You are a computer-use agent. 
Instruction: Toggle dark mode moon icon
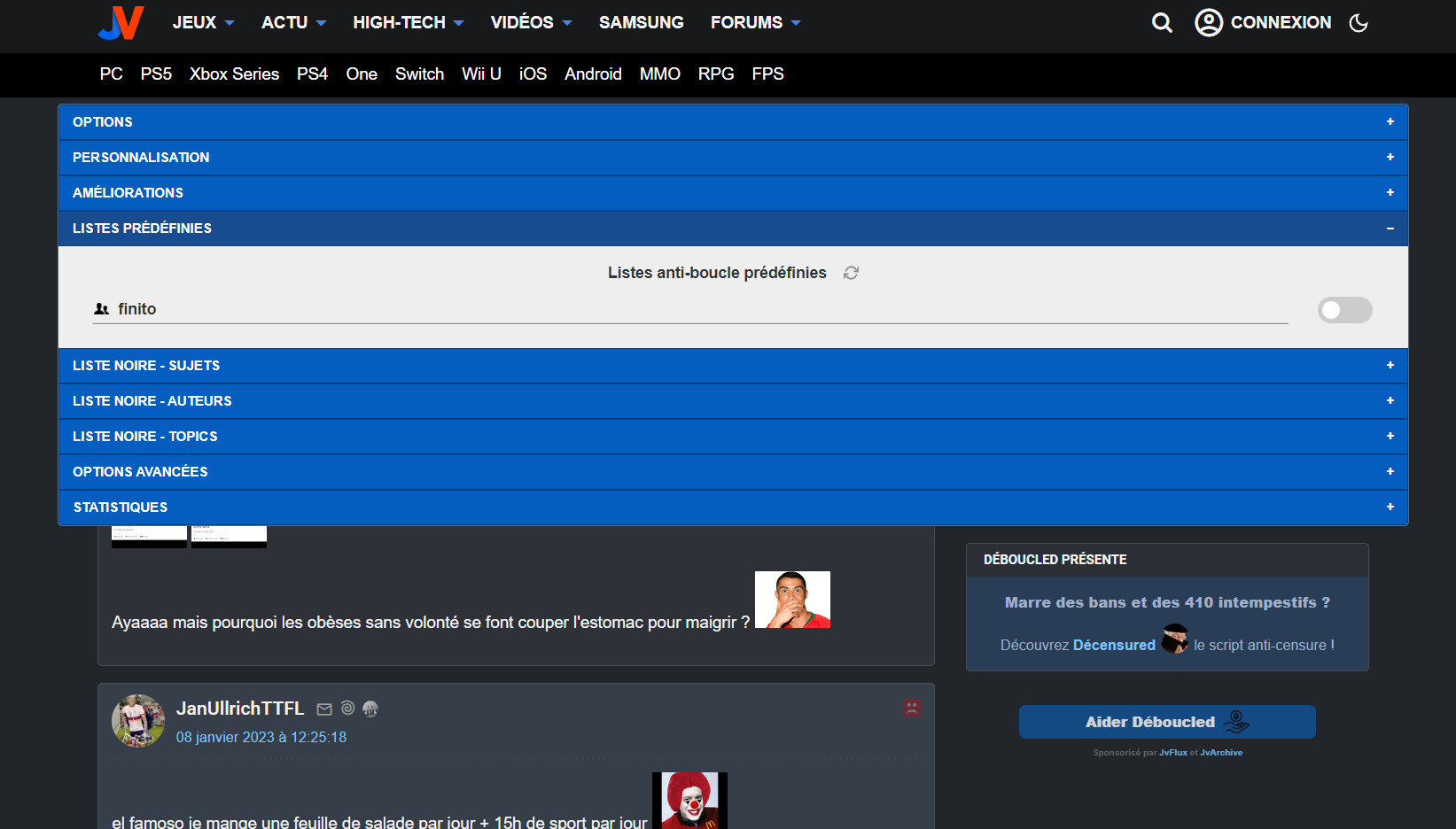pyautogui.click(x=1359, y=23)
